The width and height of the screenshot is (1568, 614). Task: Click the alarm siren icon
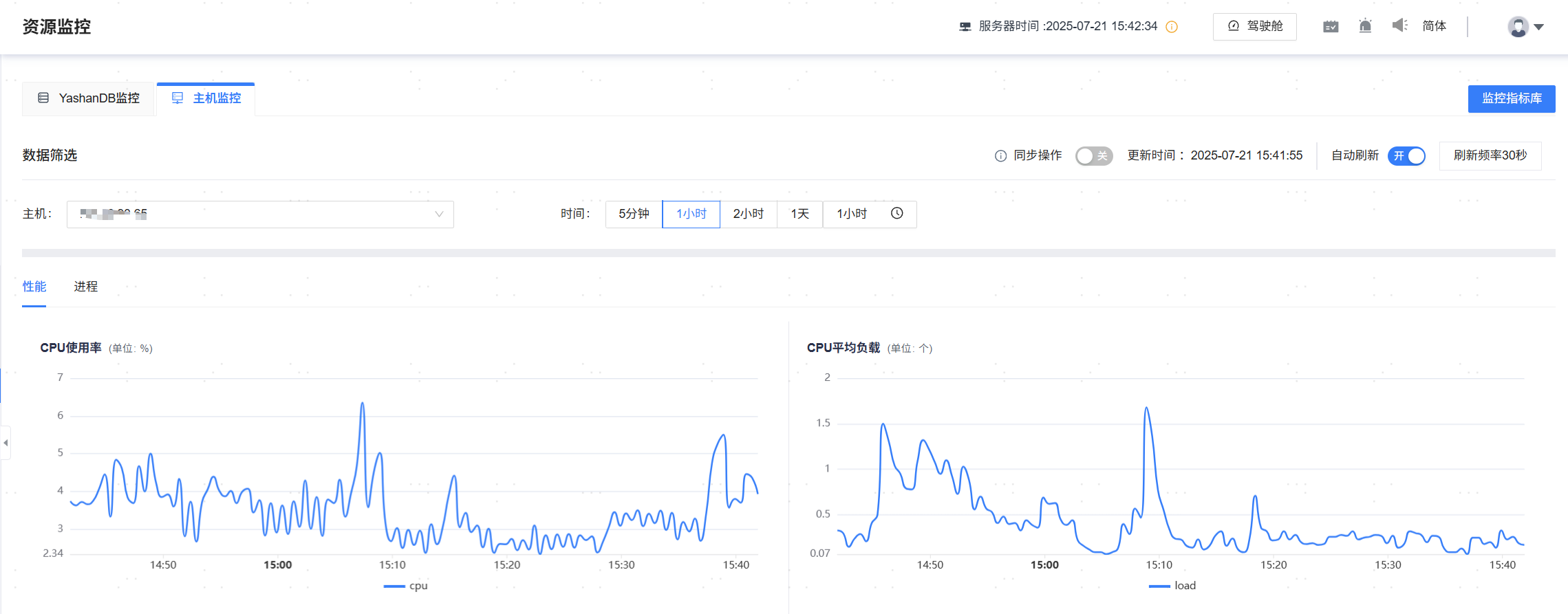1365,26
